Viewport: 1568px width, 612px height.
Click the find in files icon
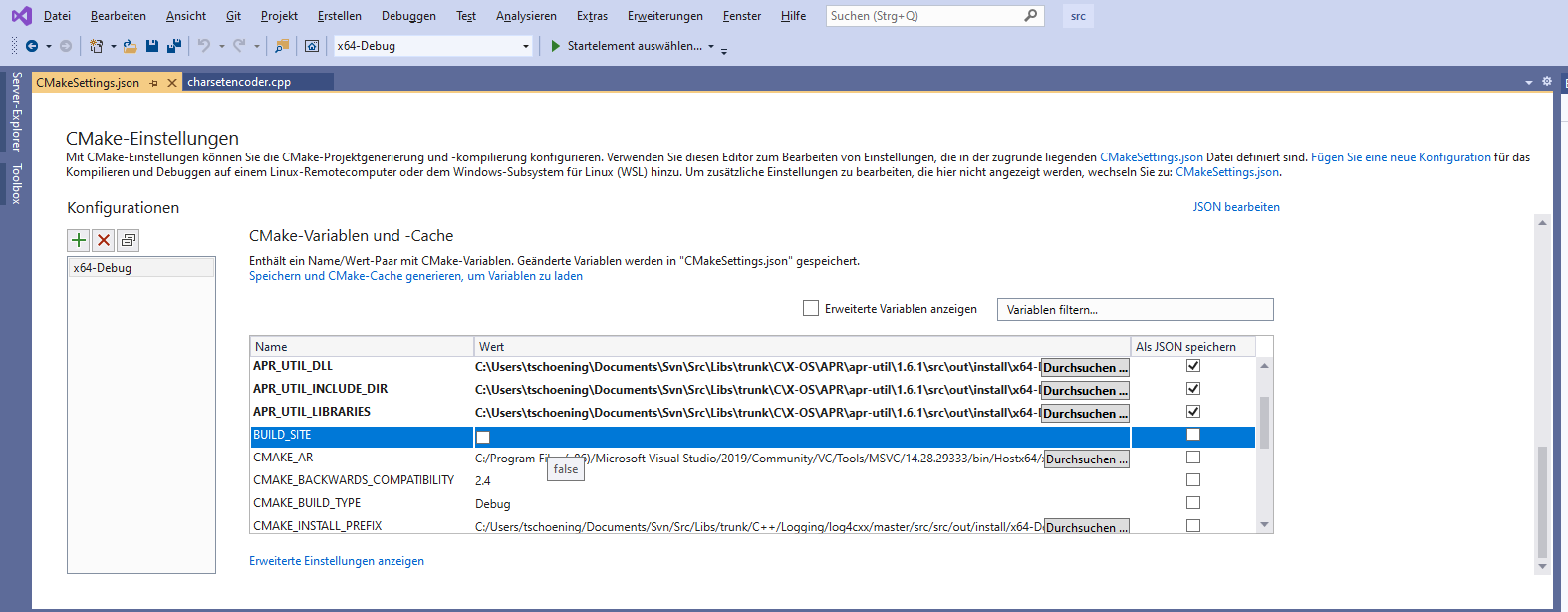282,46
